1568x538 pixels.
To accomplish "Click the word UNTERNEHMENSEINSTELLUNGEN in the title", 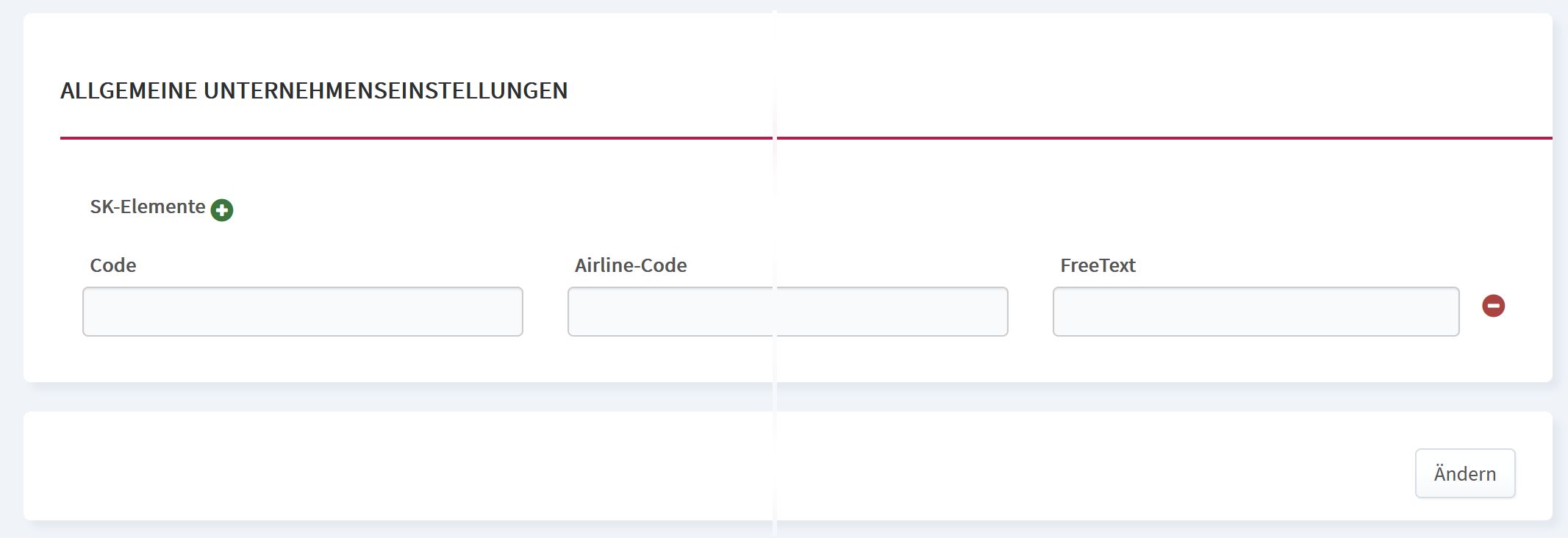I will [386, 90].
